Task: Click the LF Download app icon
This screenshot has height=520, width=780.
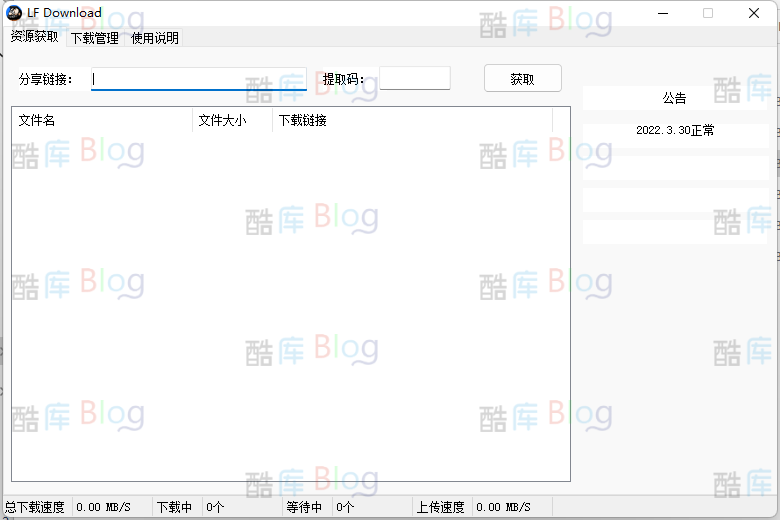Action: click(14, 13)
